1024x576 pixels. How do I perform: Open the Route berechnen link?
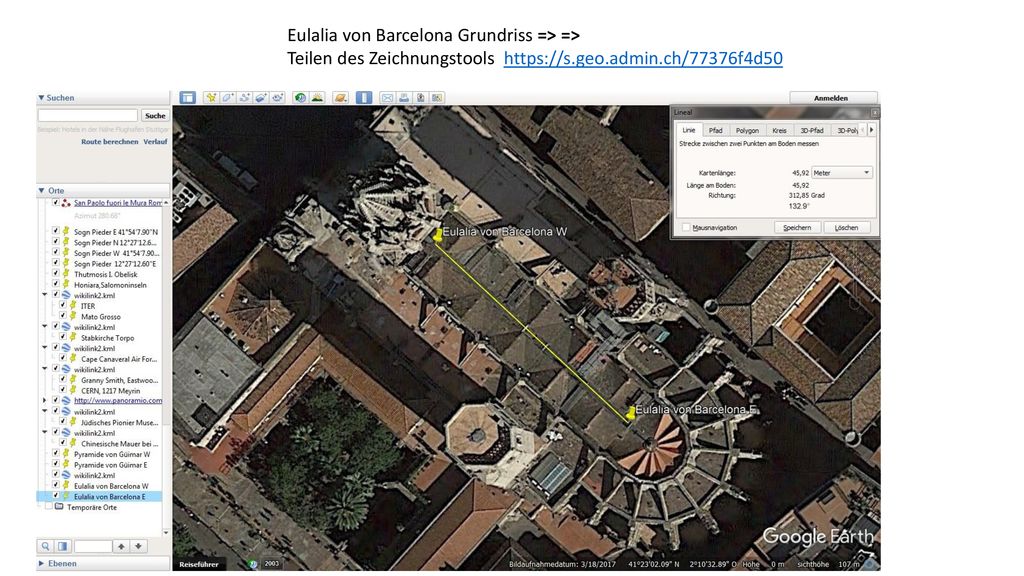coord(110,141)
